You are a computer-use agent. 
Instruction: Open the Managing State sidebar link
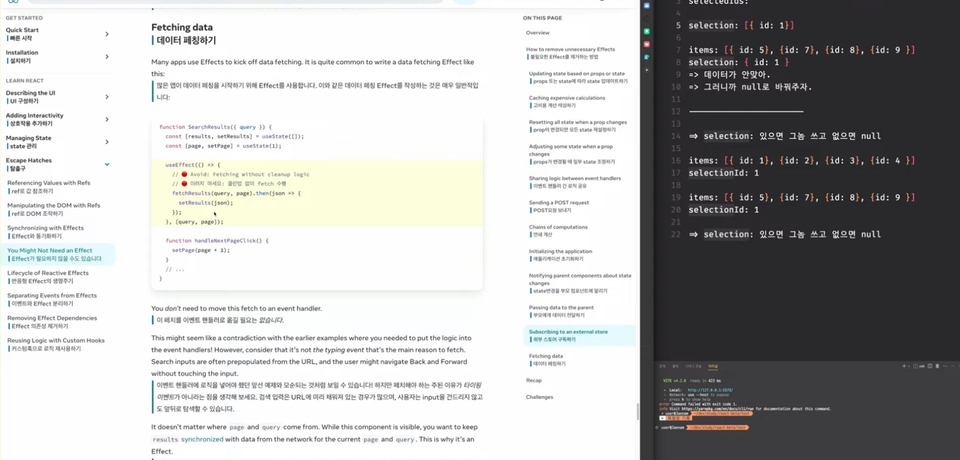click(29, 142)
